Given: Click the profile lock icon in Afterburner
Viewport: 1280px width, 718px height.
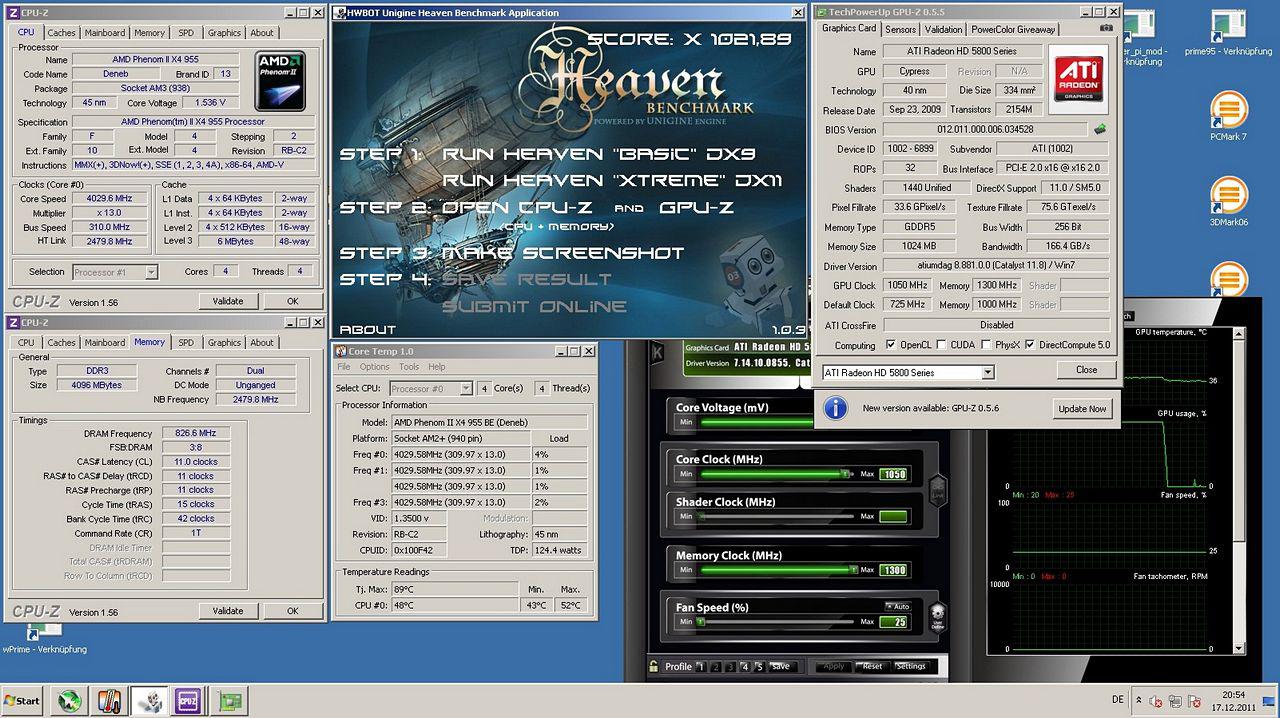Looking at the screenshot, I should pyautogui.click(x=653, y=666).
